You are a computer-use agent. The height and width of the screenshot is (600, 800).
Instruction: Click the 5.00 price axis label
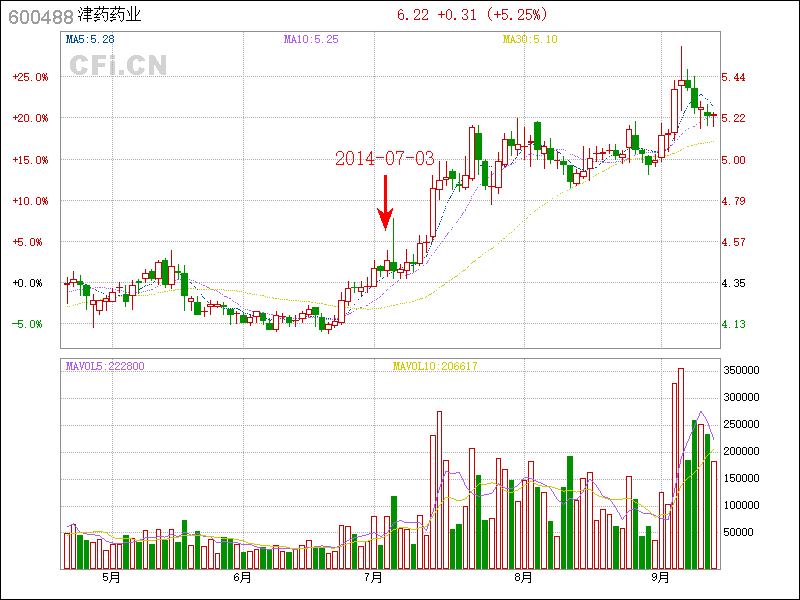[x=733, y=160]
